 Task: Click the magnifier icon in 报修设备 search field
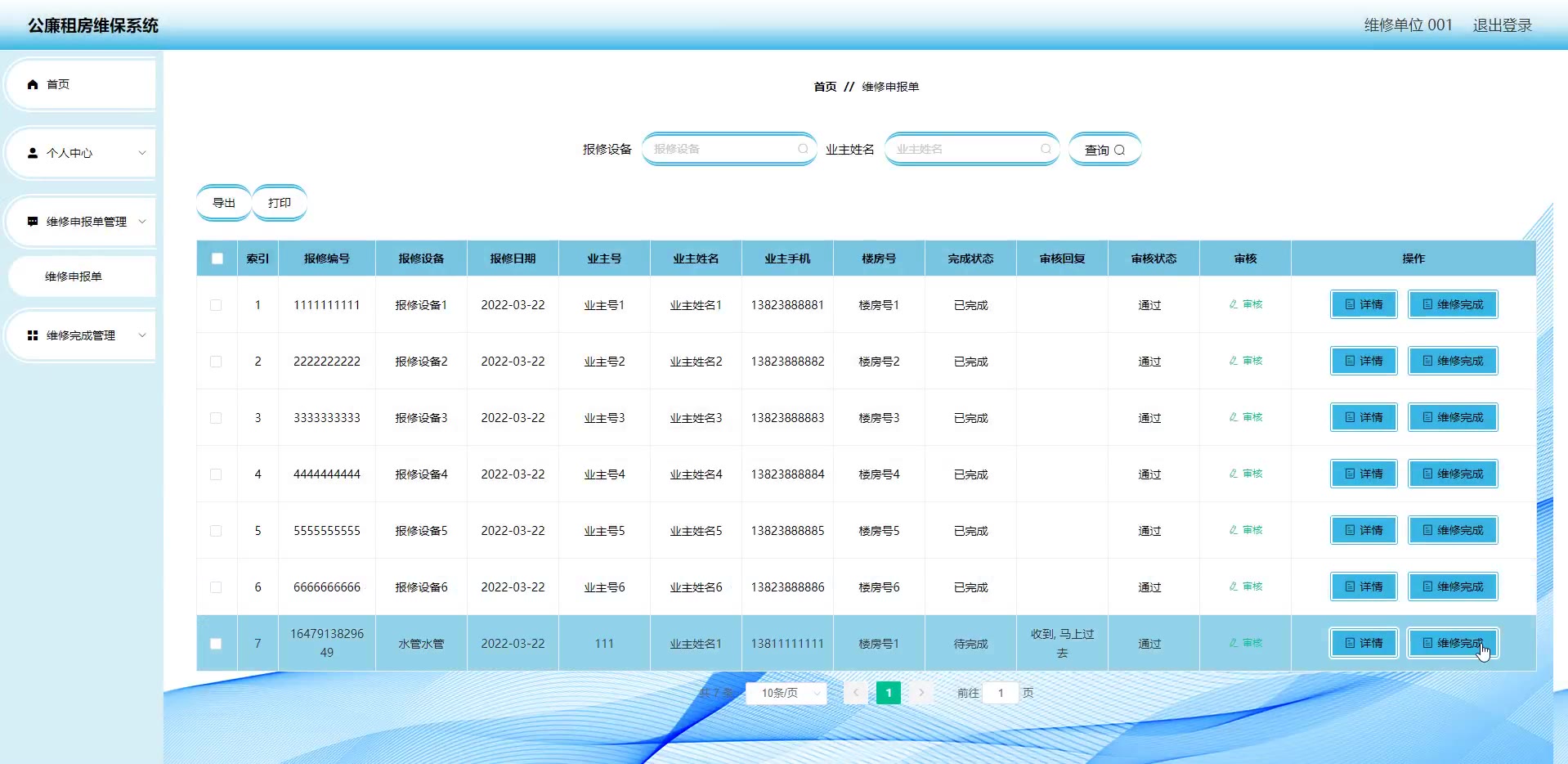pyautogui.click(x=803, y=149)
